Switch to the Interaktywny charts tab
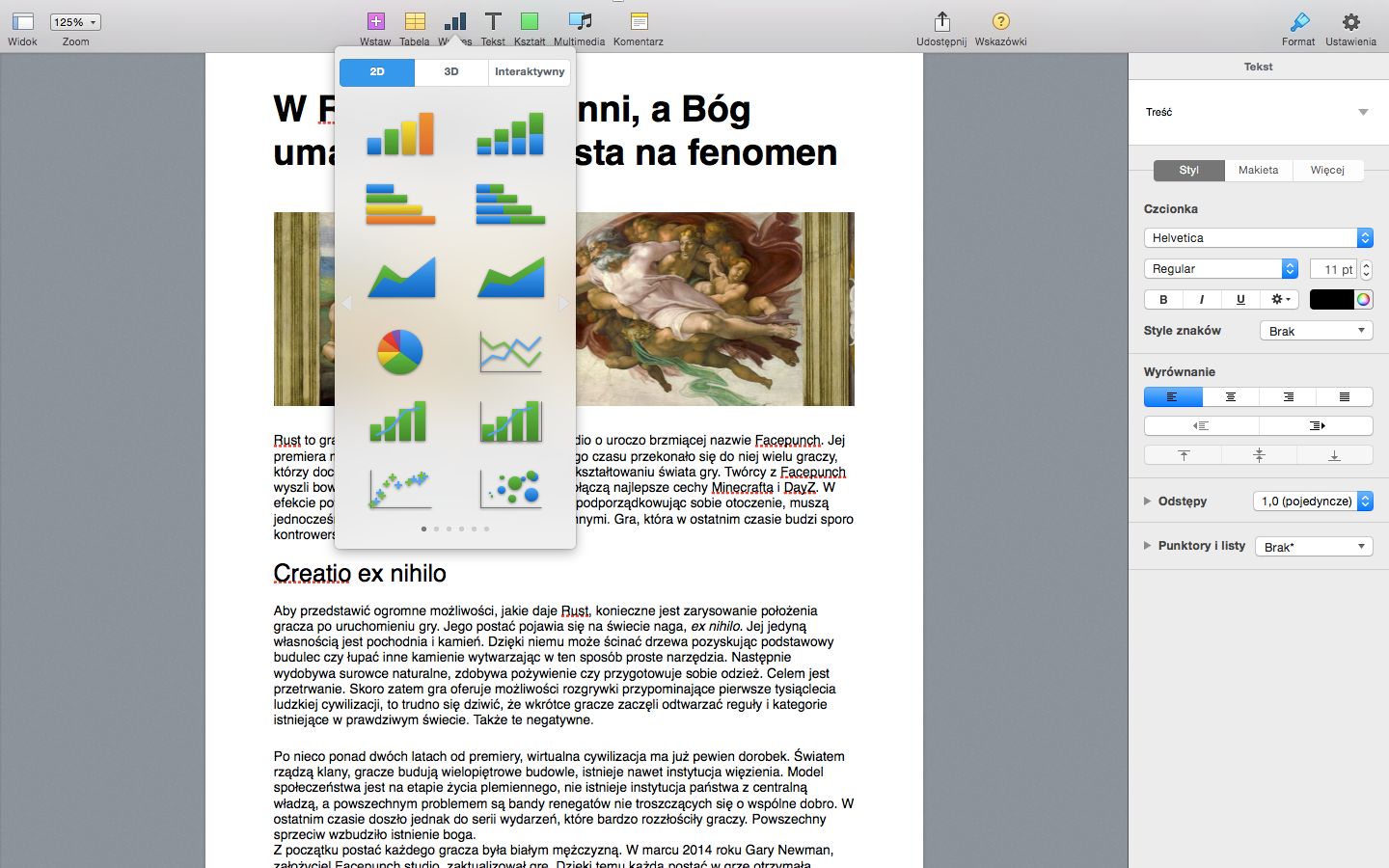1389x868 pixels. [530, 72]
